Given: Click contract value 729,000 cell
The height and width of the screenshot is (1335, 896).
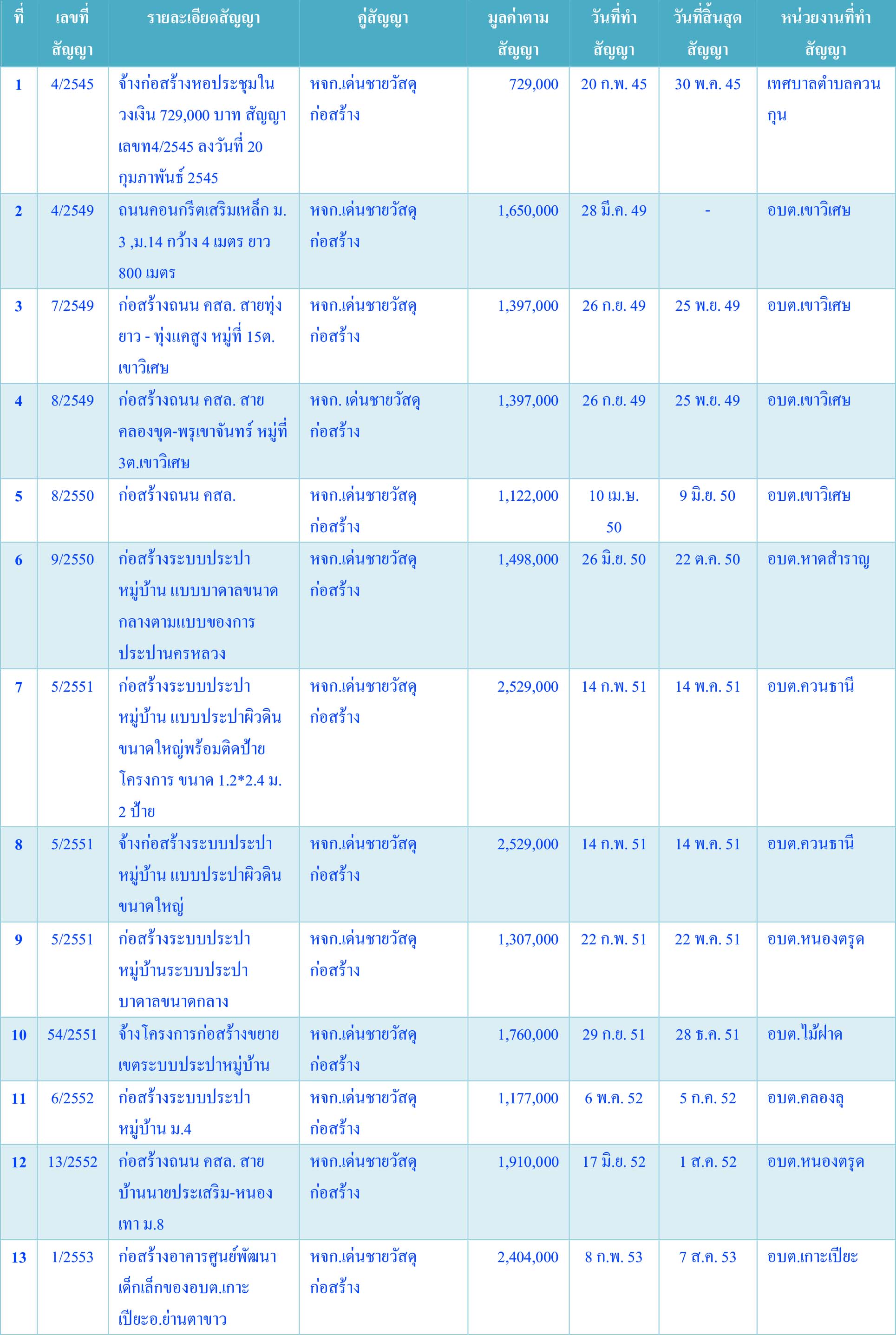Looking at the screenshot, I should pos(533,85).
